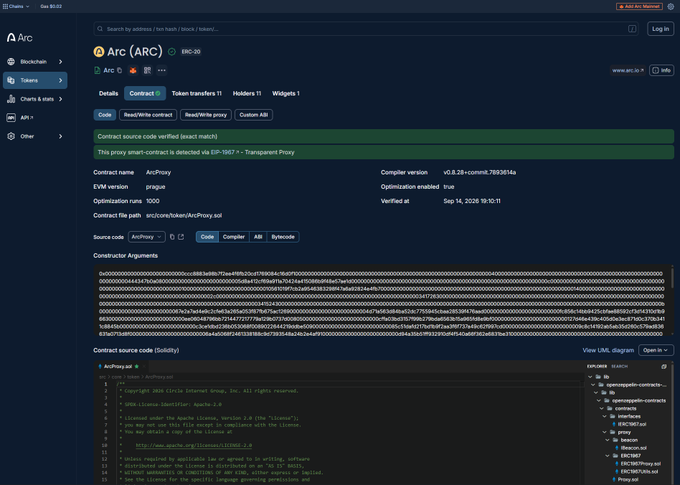The image size is (680, 485).
Task: Switch to the Holders tab
Action: coord(247,93)
